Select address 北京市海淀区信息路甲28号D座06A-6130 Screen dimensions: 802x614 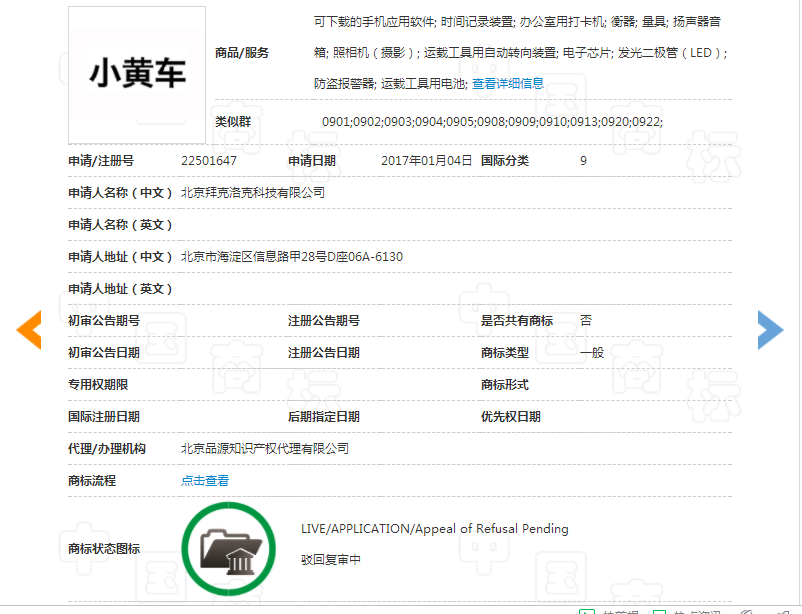[x=292, y=257]
